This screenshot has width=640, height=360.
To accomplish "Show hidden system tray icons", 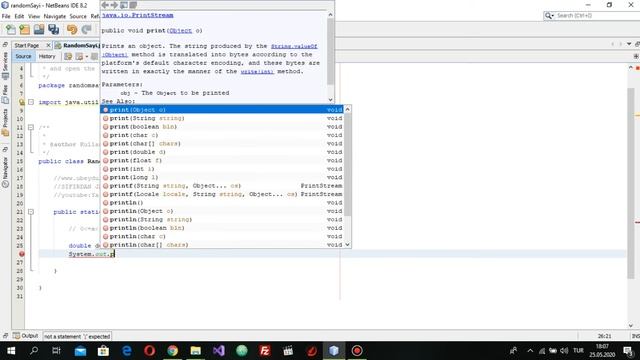I will pos(530,351).
